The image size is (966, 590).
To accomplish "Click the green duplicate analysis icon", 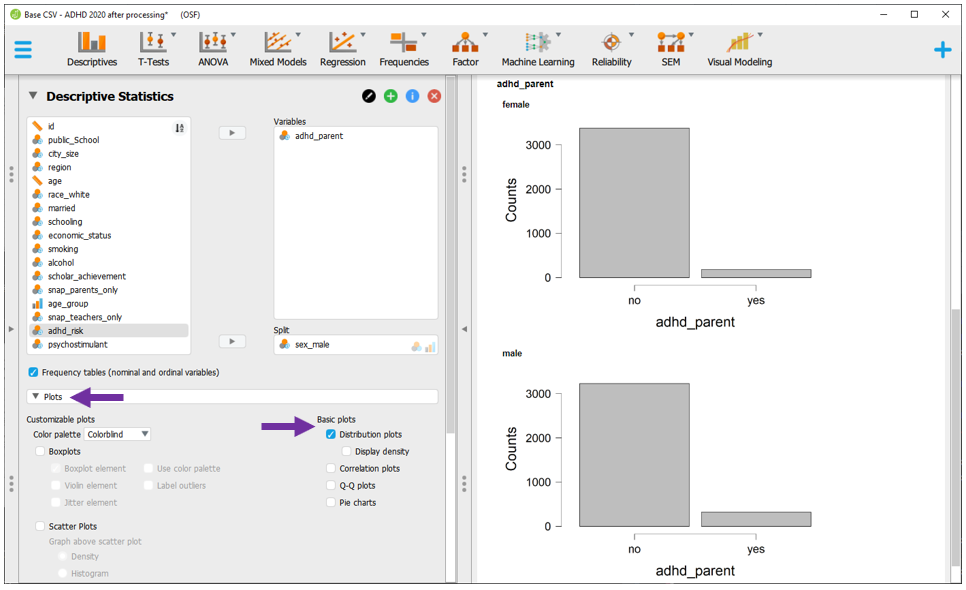I will point(390,96).
